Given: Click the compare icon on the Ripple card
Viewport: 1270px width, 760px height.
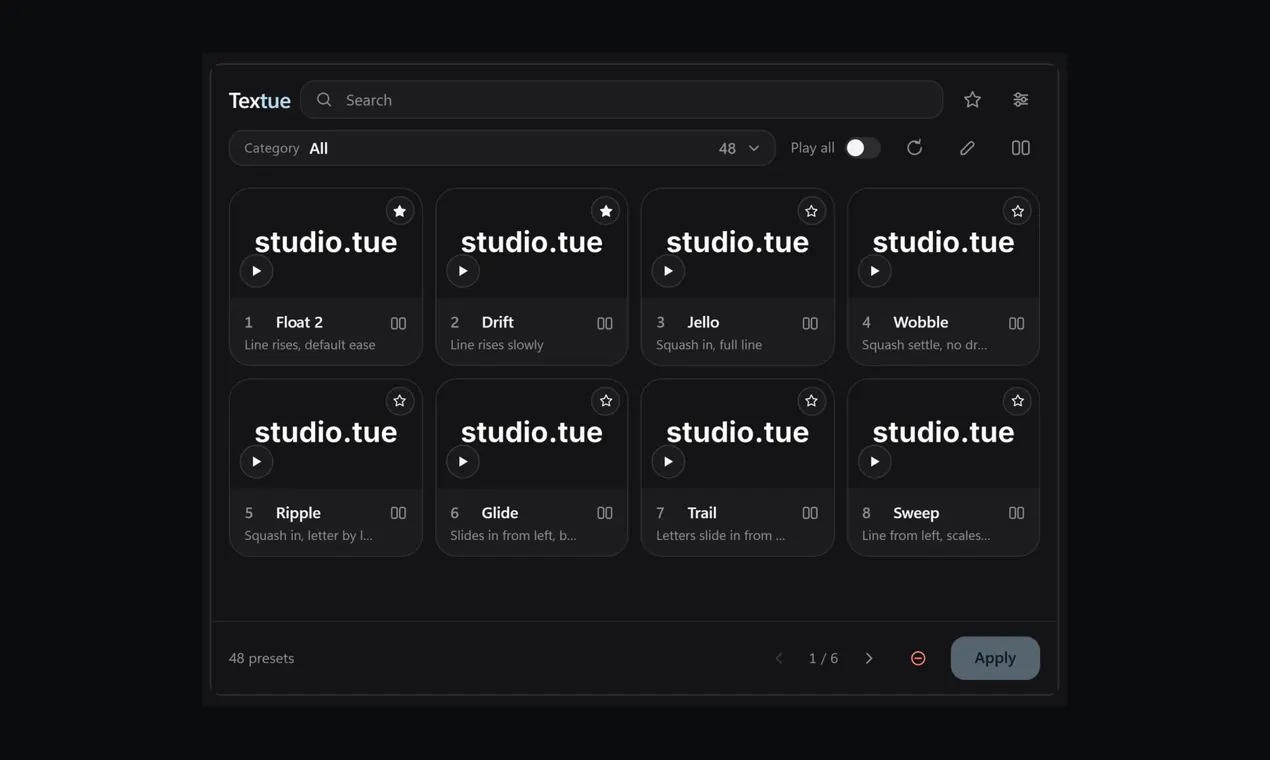Looking at the screenshot, I should (x=398, y=513).
